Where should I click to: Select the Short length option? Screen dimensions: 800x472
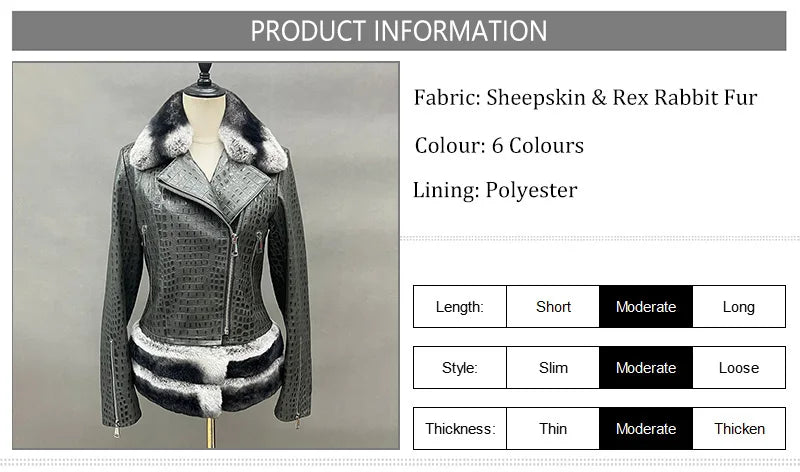click(553, 307)
